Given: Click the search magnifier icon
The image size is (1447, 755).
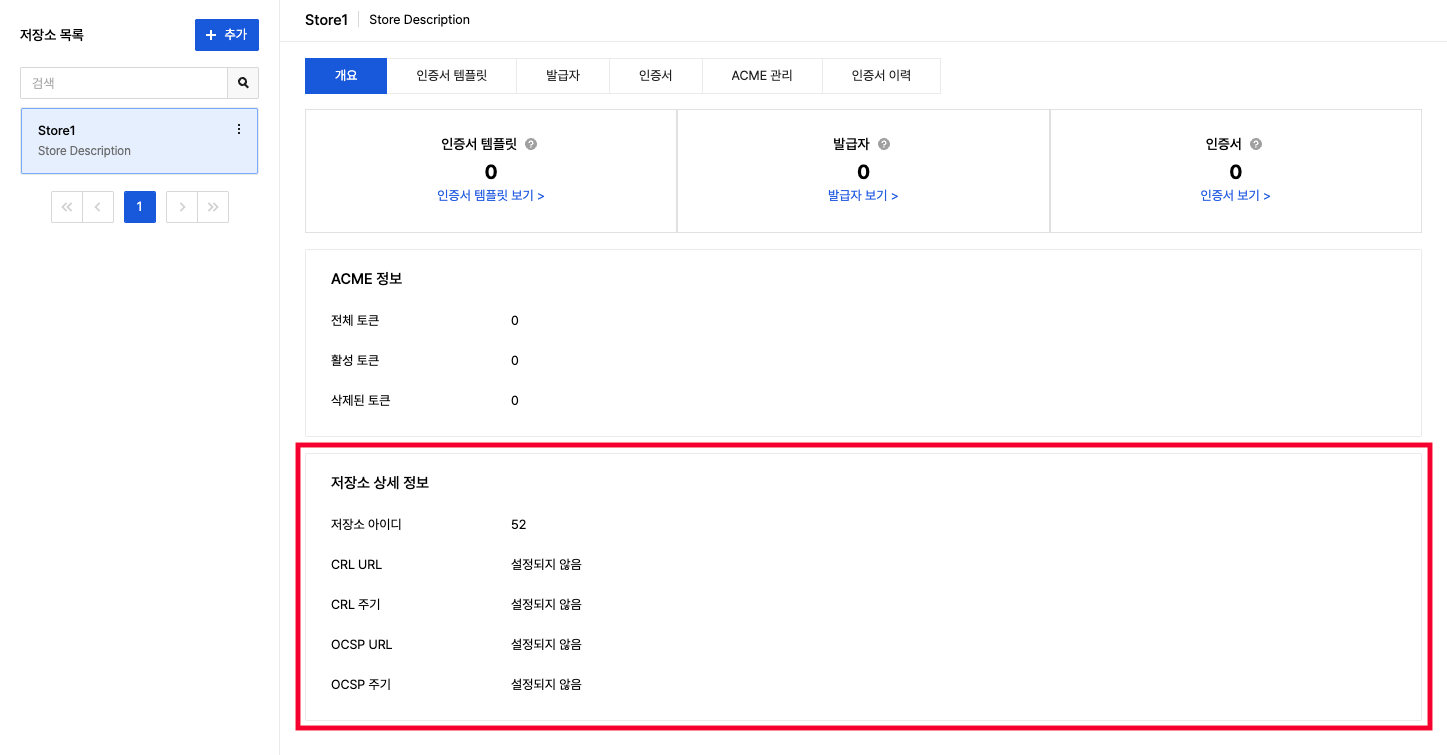Looking at the screenshot, I should click(x=243, y=83).
